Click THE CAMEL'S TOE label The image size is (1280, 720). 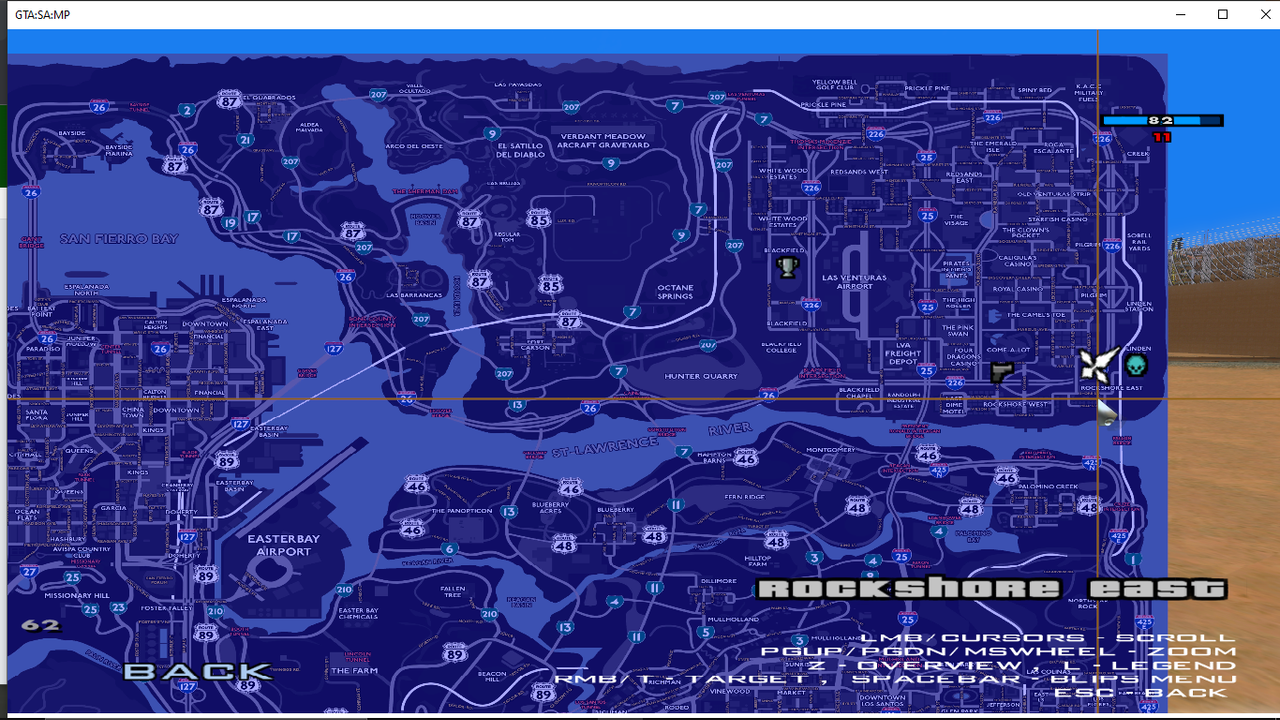click(1036, 315)
